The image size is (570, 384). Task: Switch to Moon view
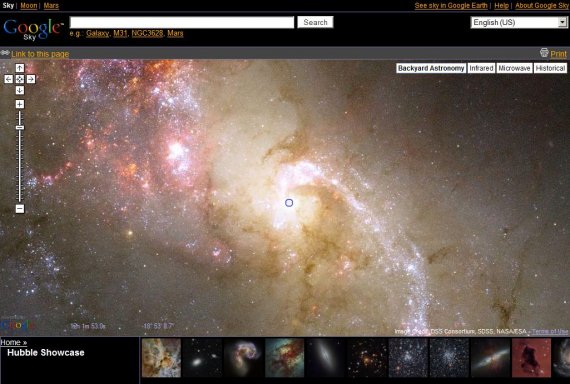click(x=29, y=5)
